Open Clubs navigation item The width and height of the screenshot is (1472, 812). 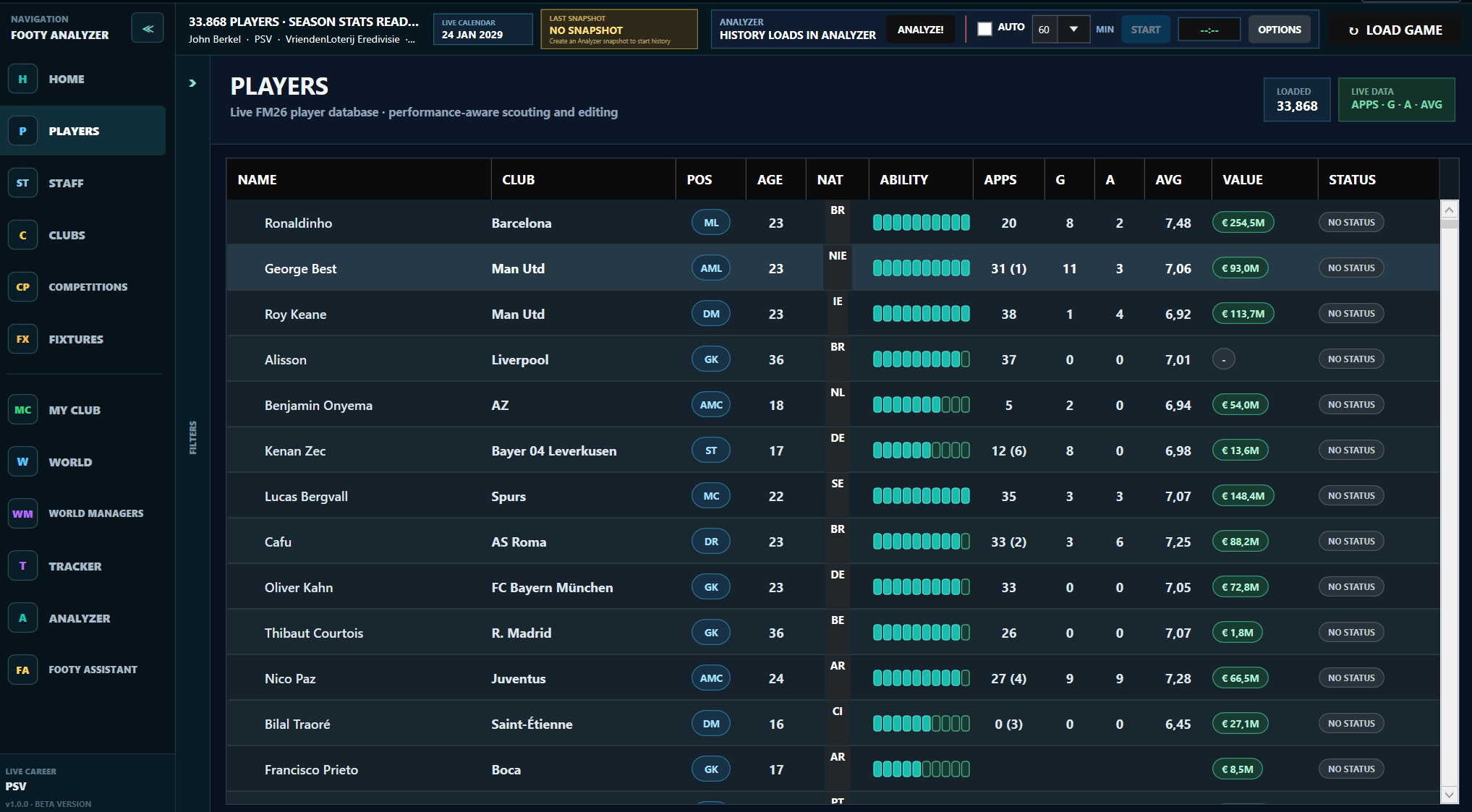point(83,235)
